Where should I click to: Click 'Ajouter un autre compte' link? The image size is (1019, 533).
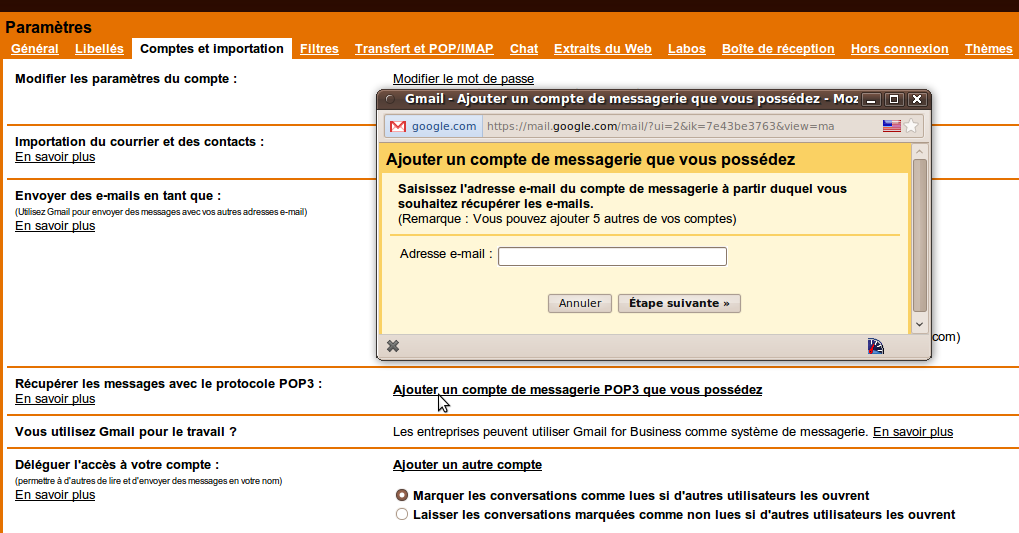point(467,465)
